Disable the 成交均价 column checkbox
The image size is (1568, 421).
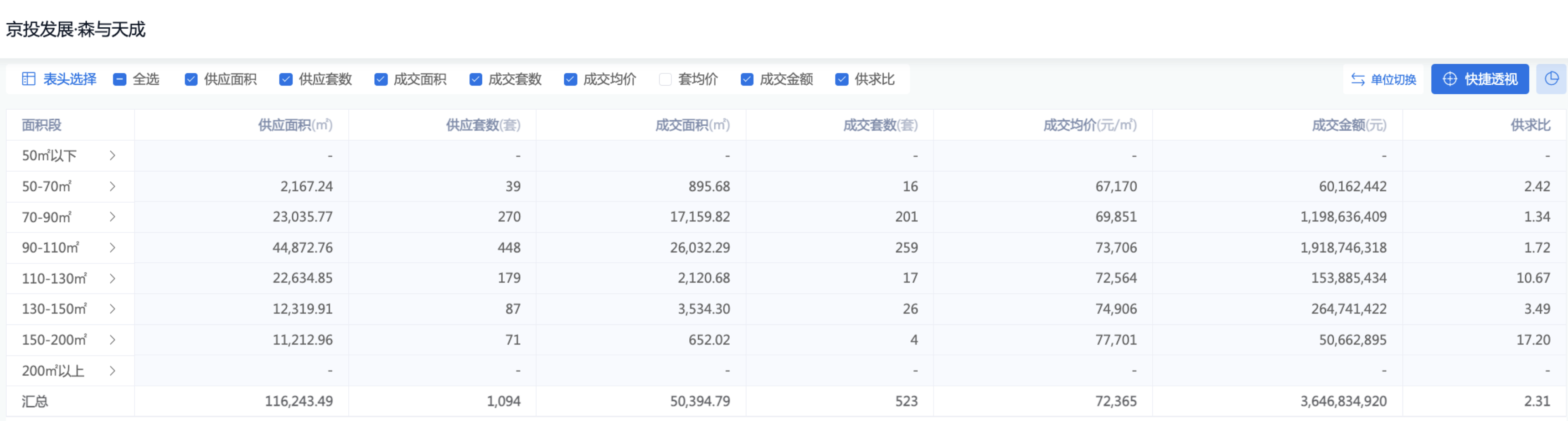[570, 79]
